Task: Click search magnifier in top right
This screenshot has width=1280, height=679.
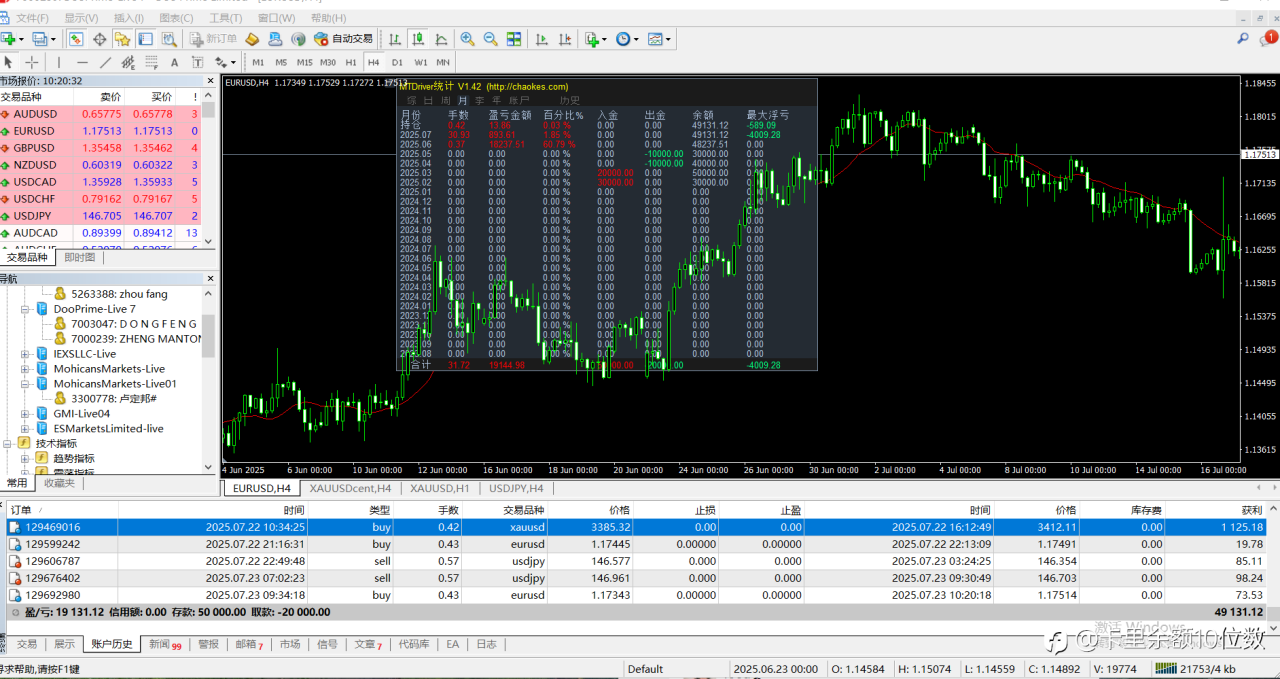Action: click(1243, 38)
